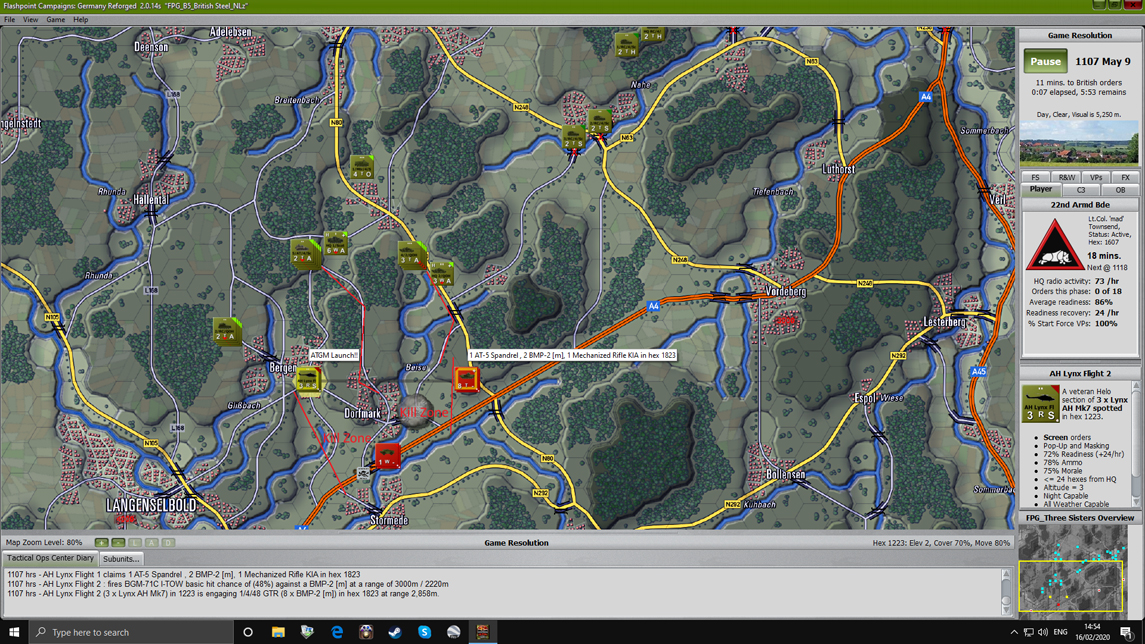Open Microsoft Edge from the taskbar
Screen dimensions: 1145x644
pos(337,632)
